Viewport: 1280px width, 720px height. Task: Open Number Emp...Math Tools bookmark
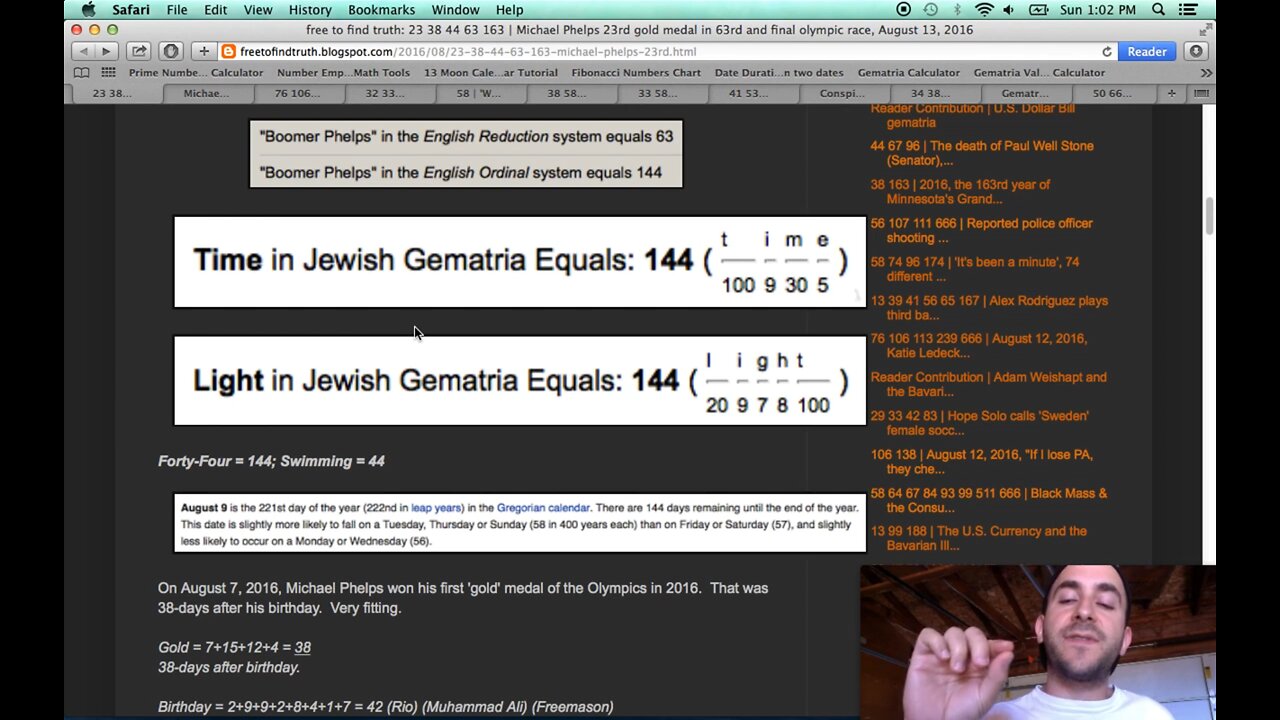pos(343,72)
